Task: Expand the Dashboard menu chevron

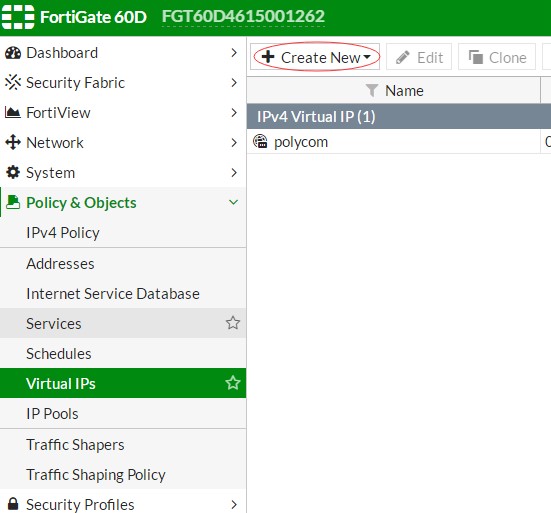Action: coord(234,53)
